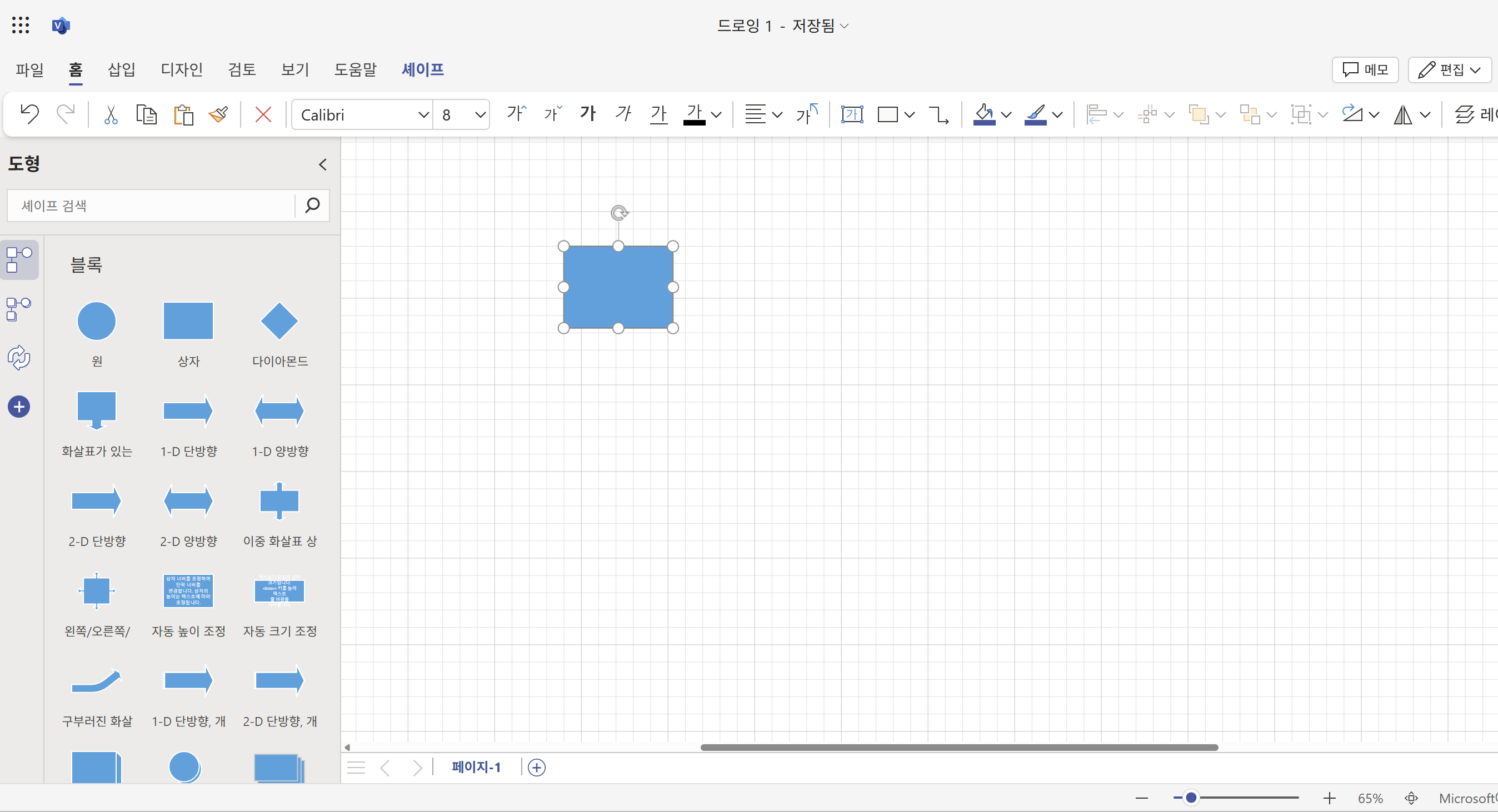Screen dimensions: 1498x812
Task: Delete shape with red X icon
Action: [x=263, y=114]
